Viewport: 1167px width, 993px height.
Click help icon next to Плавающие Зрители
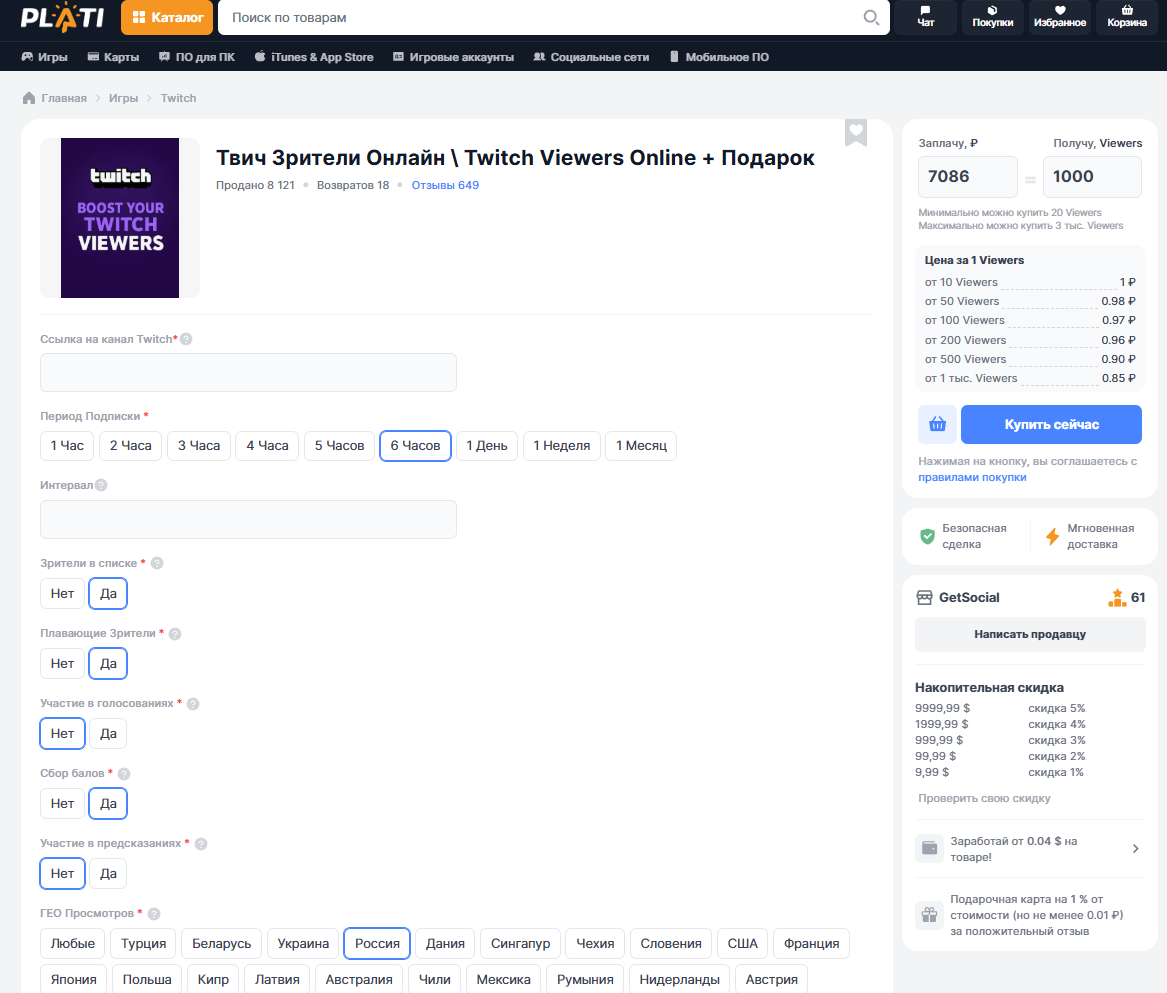(175, 634)
